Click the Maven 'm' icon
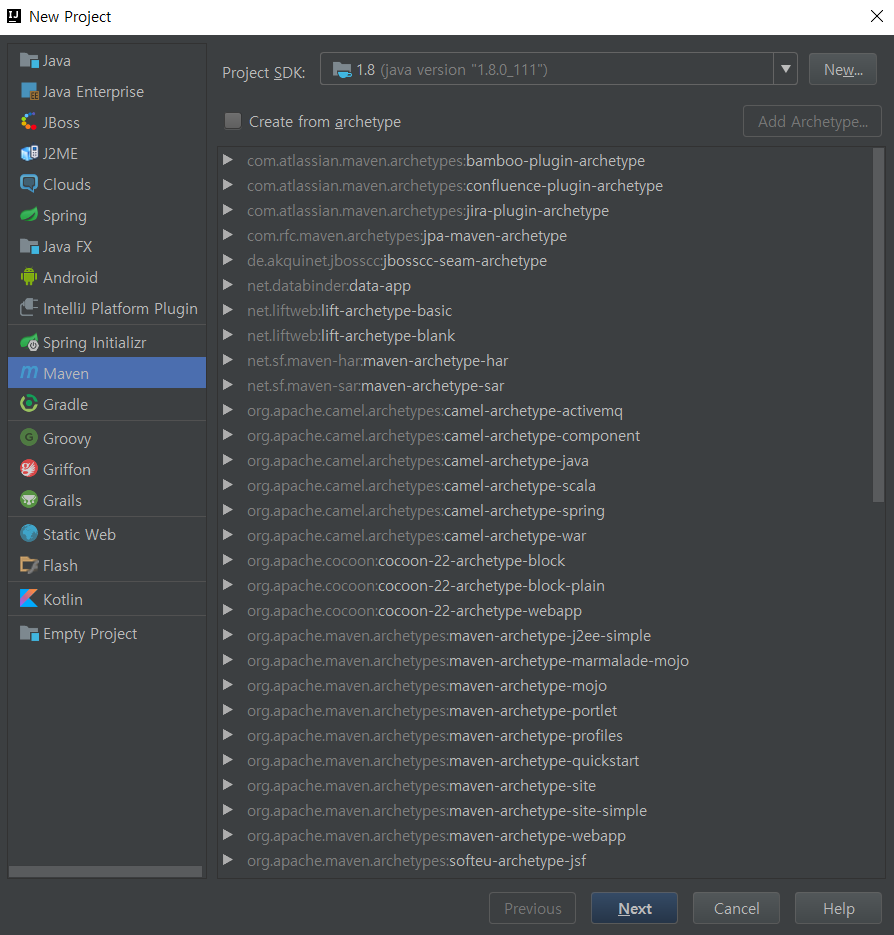 pos(29,373)
